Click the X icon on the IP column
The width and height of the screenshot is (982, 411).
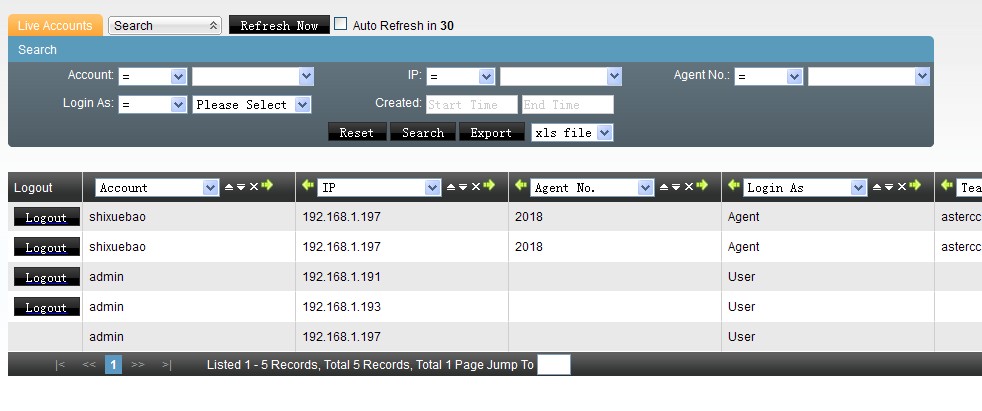click(476, 187)
